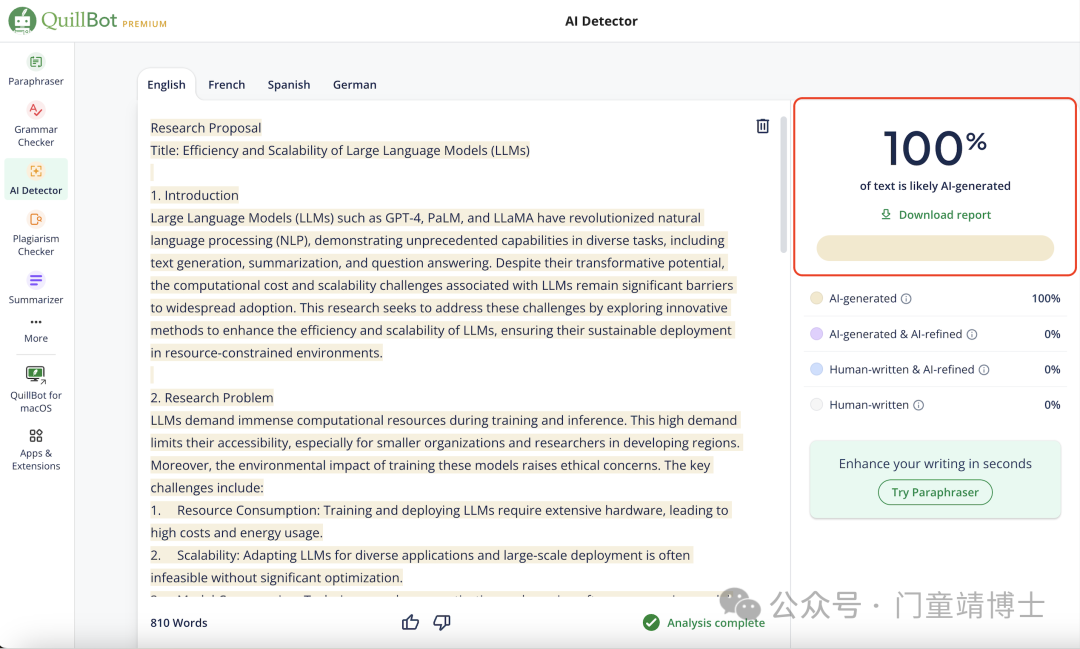Click the 100% value in AI-generated row
1080x649 pixels.
(x=1046, y=298)
